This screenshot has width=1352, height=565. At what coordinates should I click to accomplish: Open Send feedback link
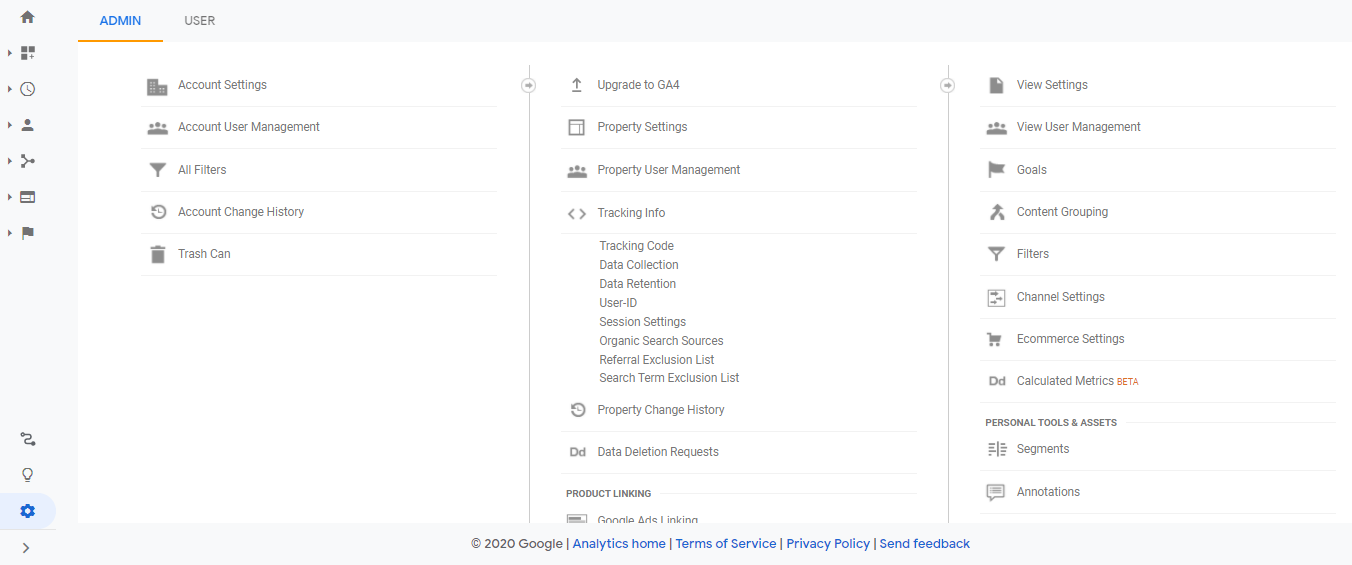(x=924, y=544)
